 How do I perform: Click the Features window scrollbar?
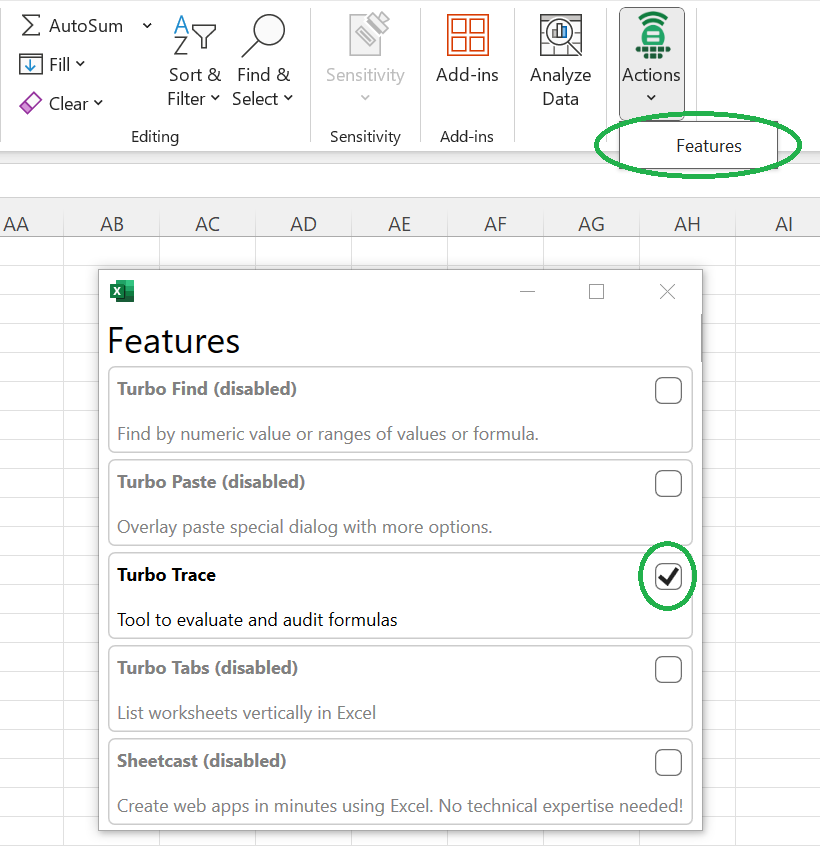701,338
